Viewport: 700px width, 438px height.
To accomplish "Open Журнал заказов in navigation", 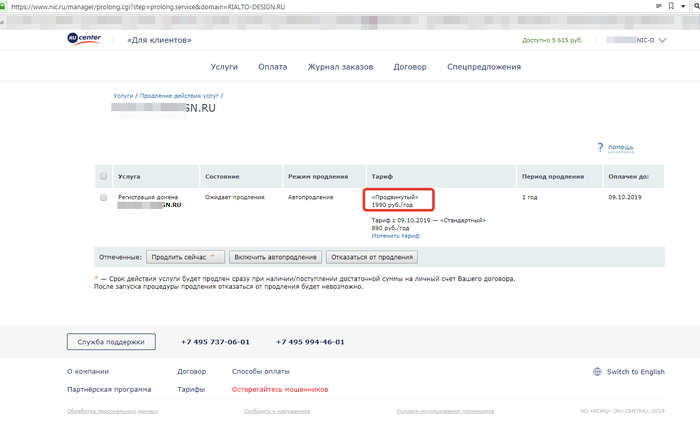I will 339,67.
